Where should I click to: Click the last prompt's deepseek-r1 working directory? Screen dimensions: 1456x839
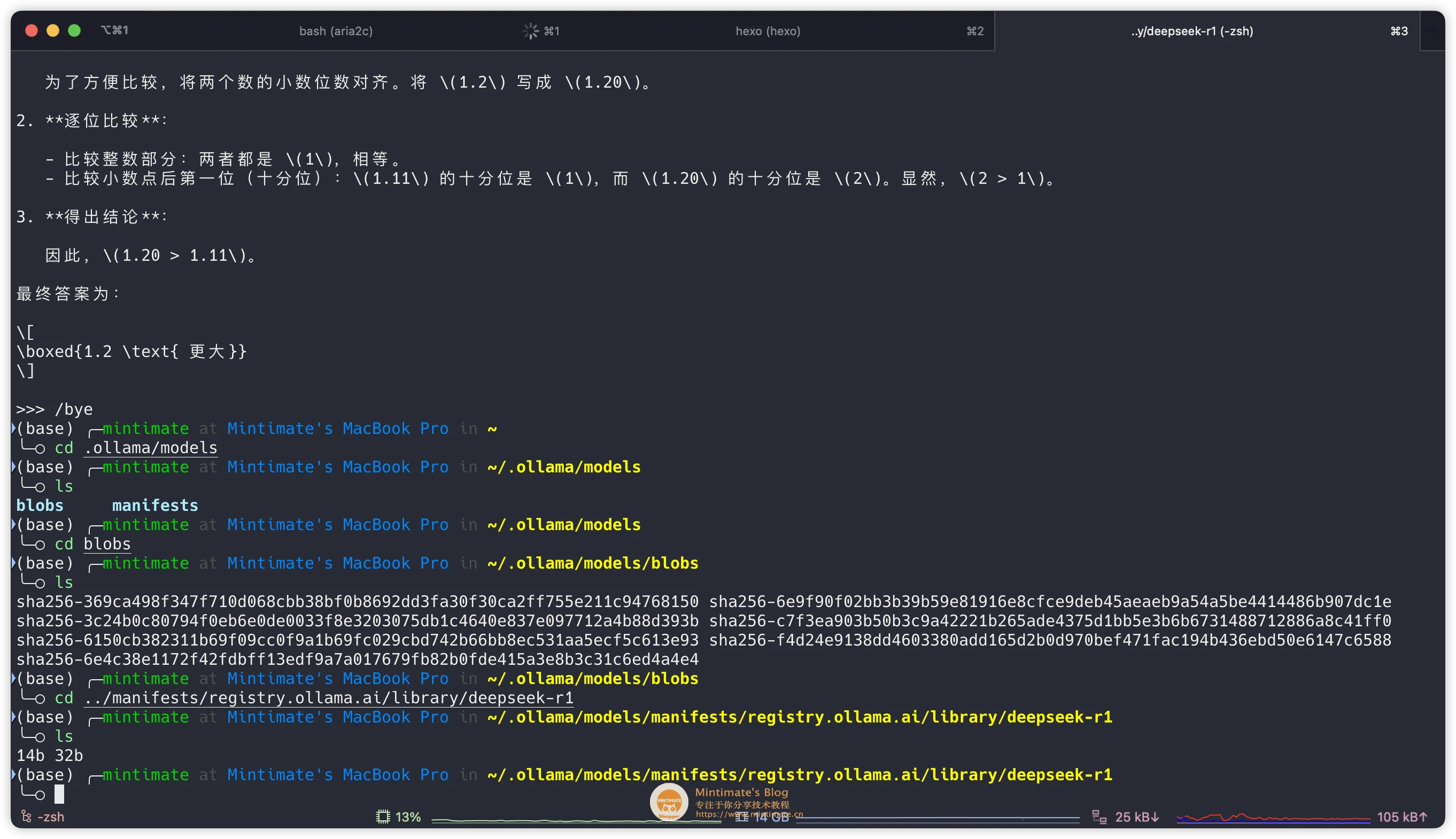click(800, 774)
